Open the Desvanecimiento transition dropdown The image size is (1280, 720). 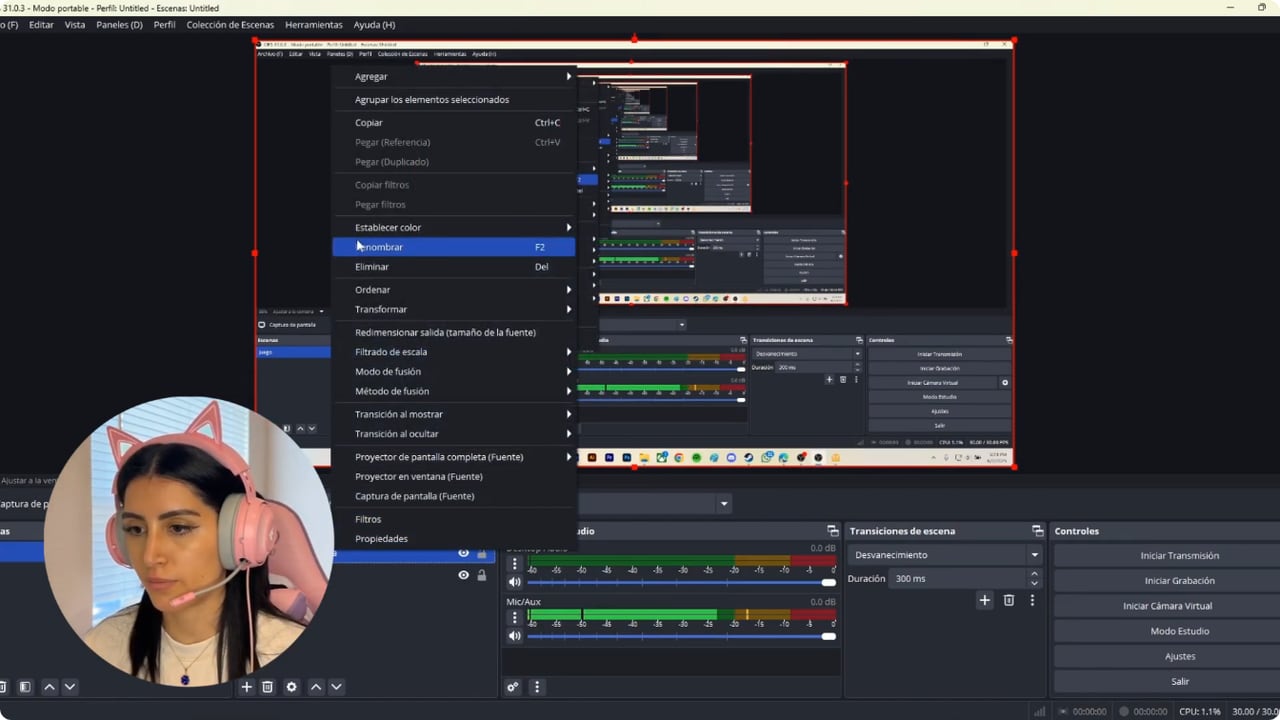tap(945, 555)
